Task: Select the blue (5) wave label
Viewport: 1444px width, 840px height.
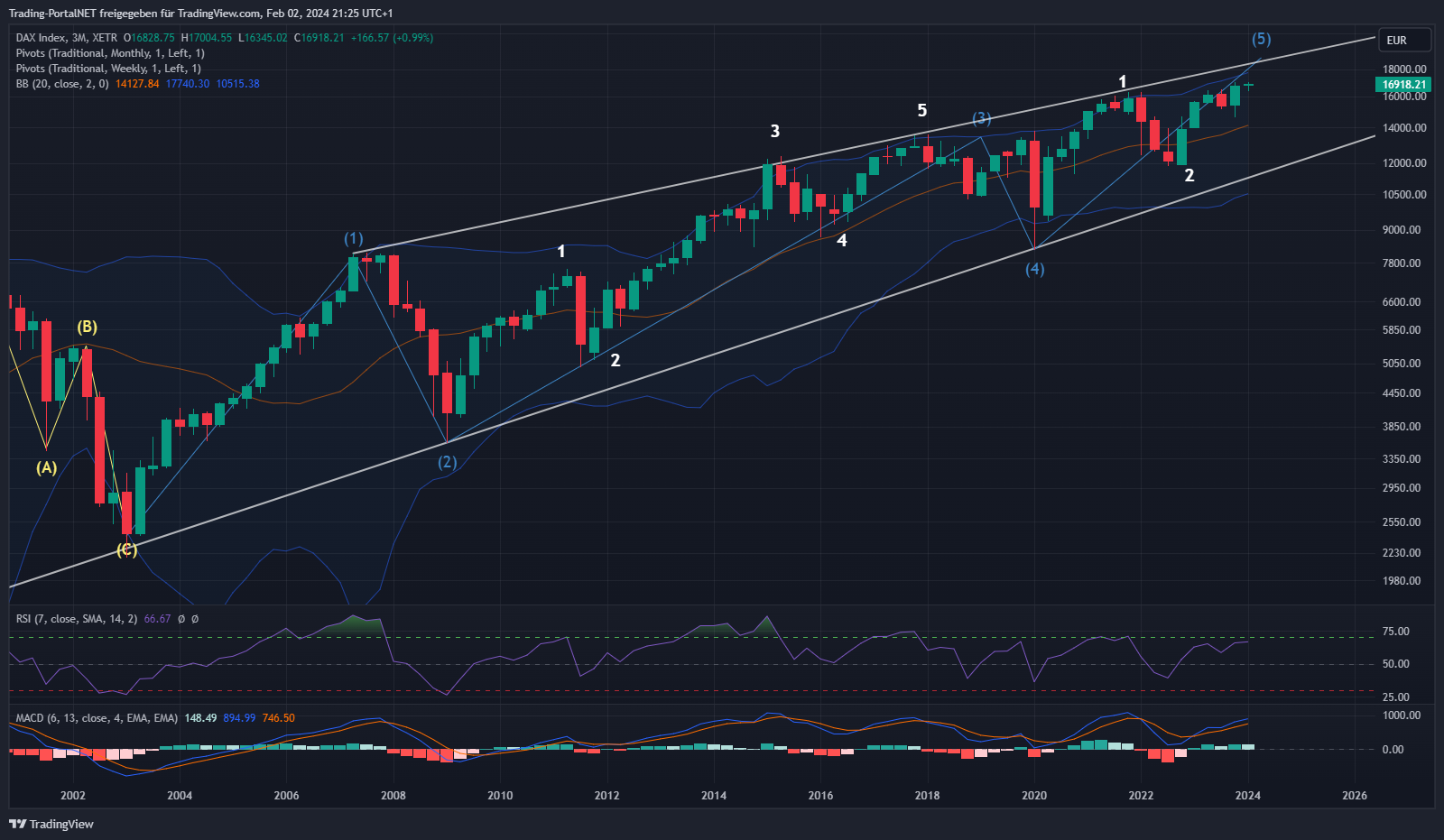Action: click(1261, 39)
